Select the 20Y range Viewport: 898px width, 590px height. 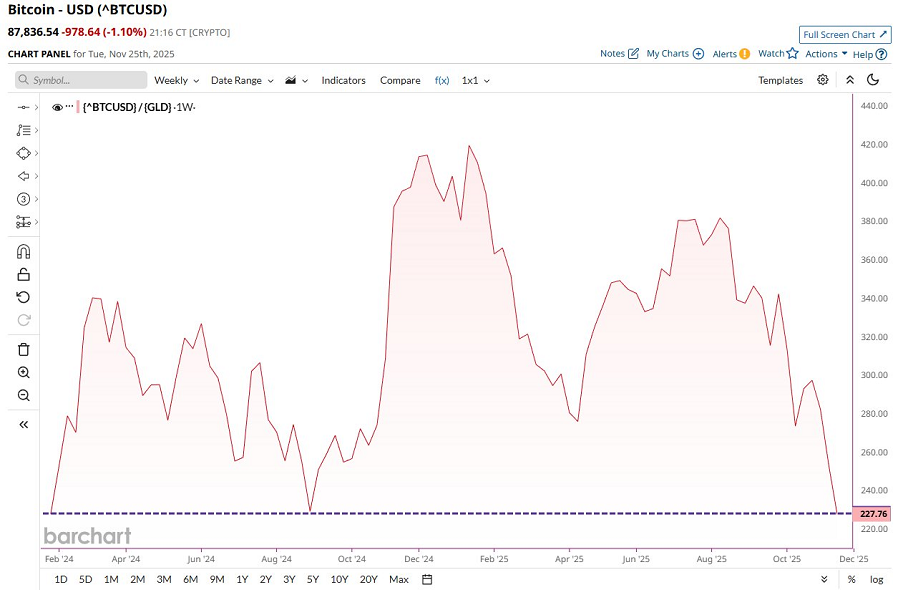pyautogui.click(x=368, y=579)
